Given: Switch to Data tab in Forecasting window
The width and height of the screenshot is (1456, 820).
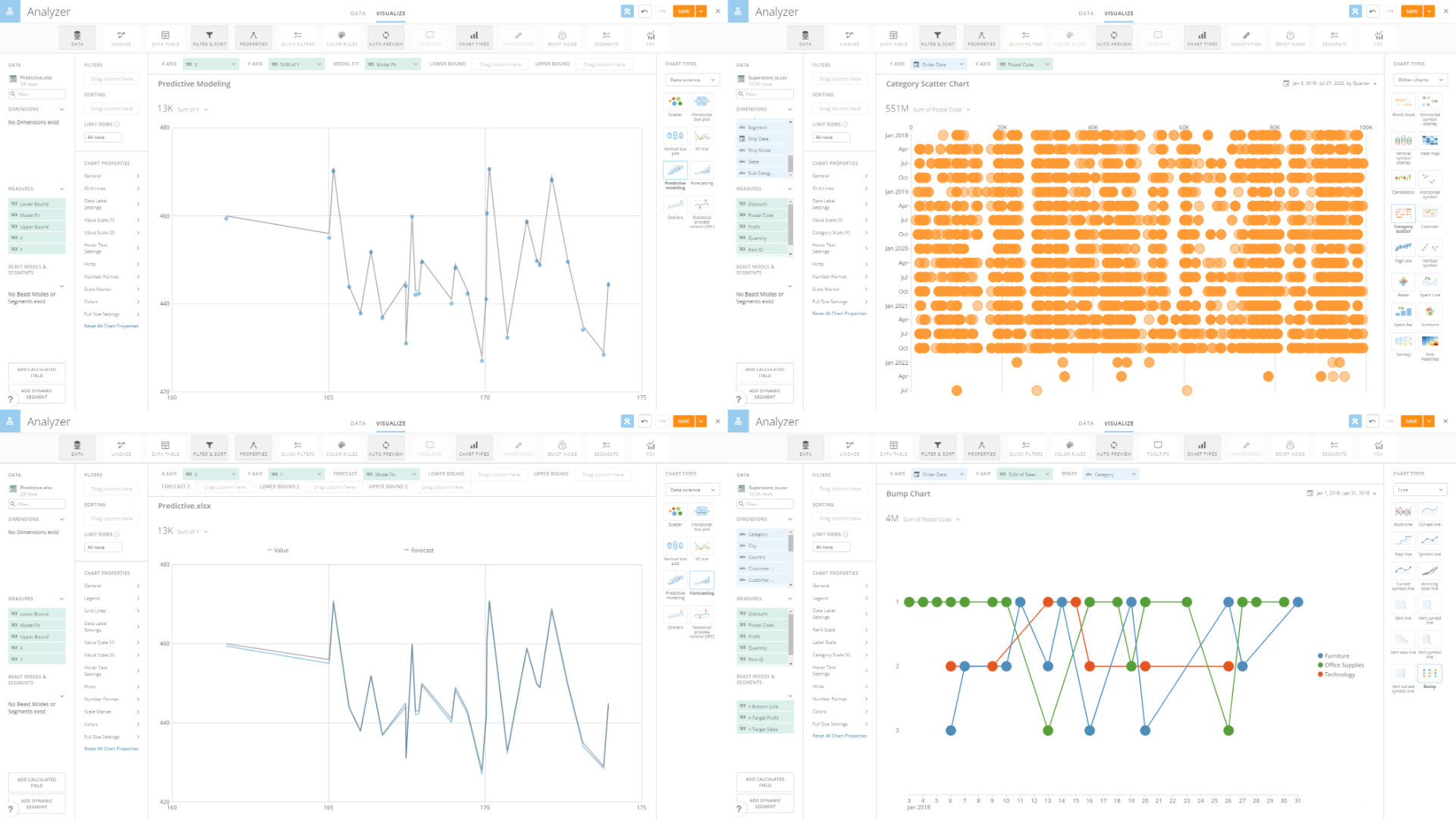Looking at the screenshot, I should (x=358, y=423).
